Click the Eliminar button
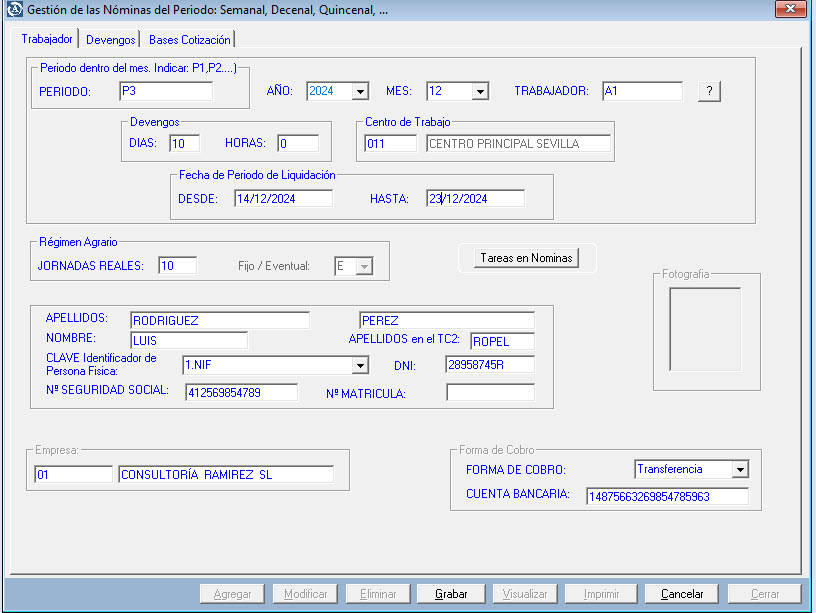 coord(378,594)
